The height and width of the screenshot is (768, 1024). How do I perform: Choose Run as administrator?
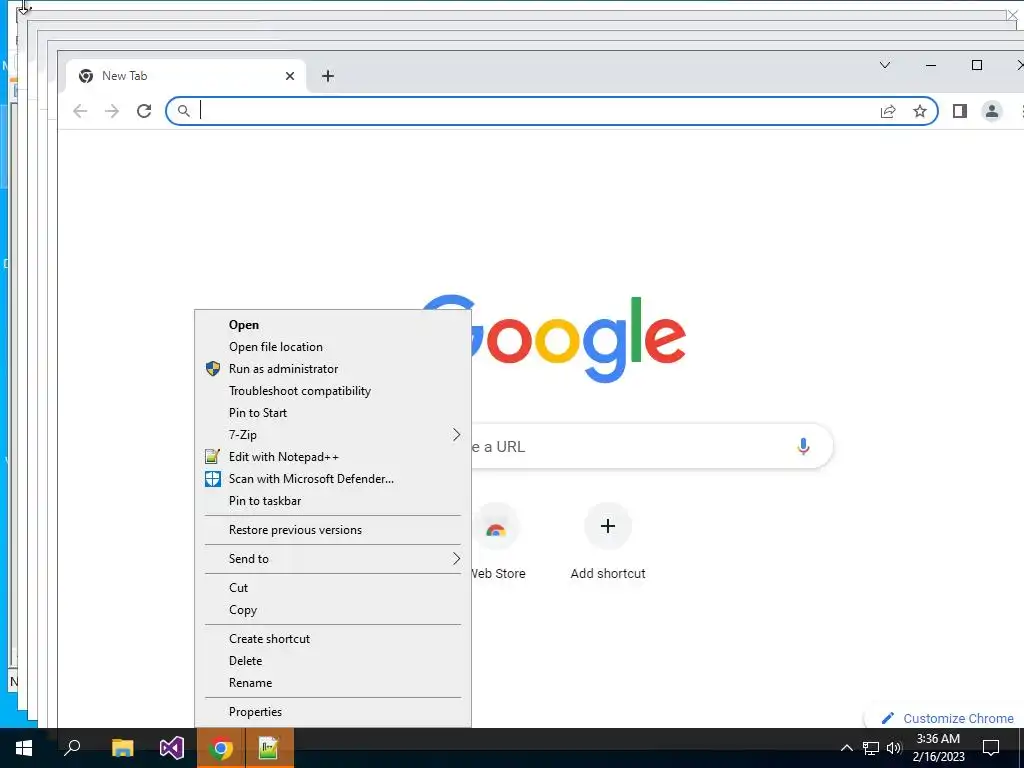[x=333, y=369]
